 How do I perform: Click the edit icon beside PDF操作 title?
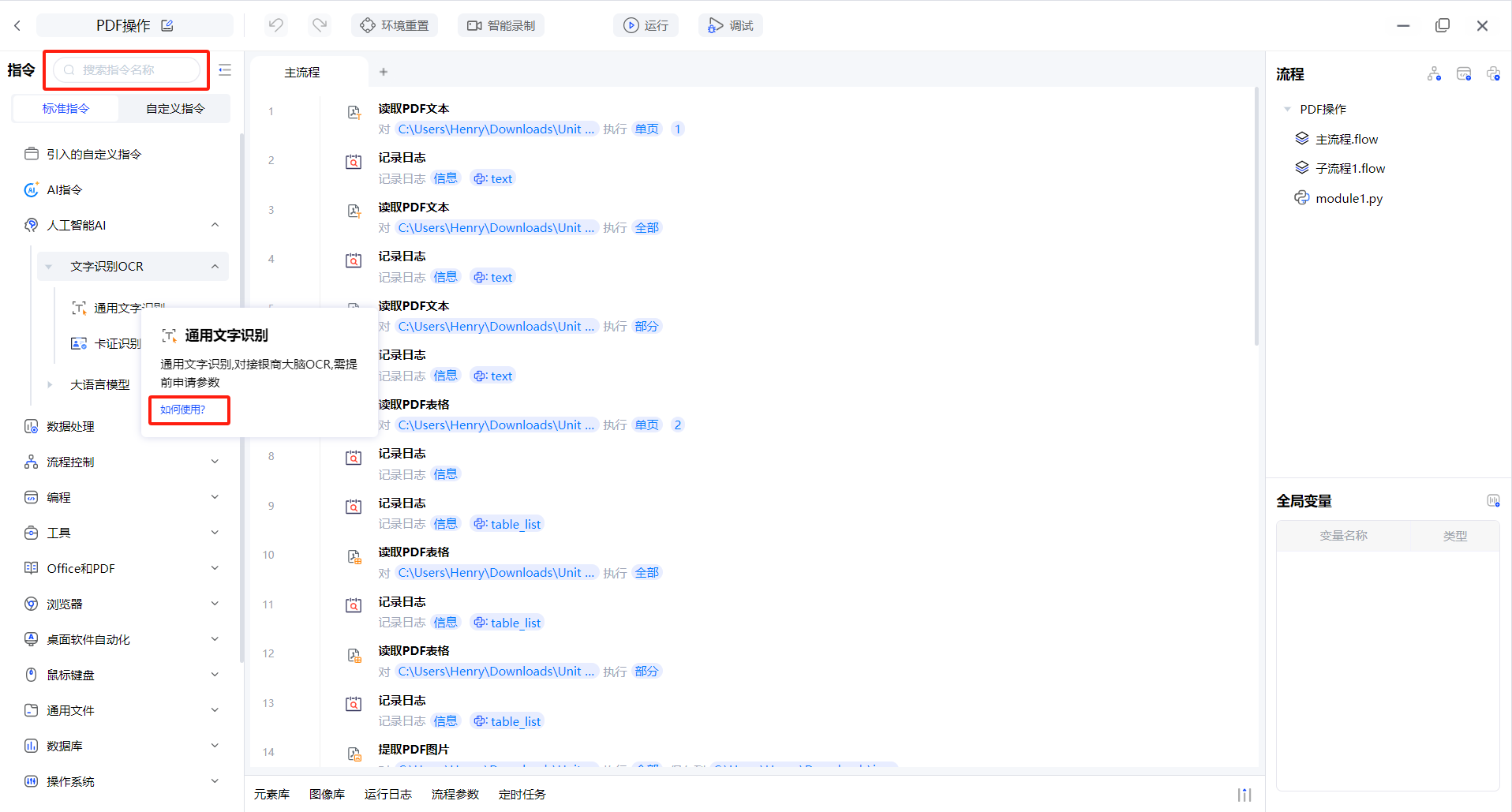[x=167, y=25]
